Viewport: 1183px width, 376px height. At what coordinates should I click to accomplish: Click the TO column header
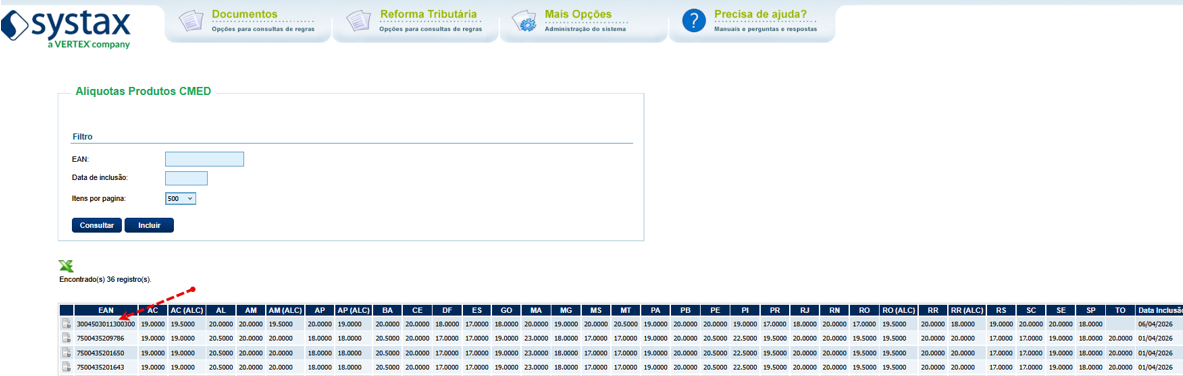point(1120,310)
